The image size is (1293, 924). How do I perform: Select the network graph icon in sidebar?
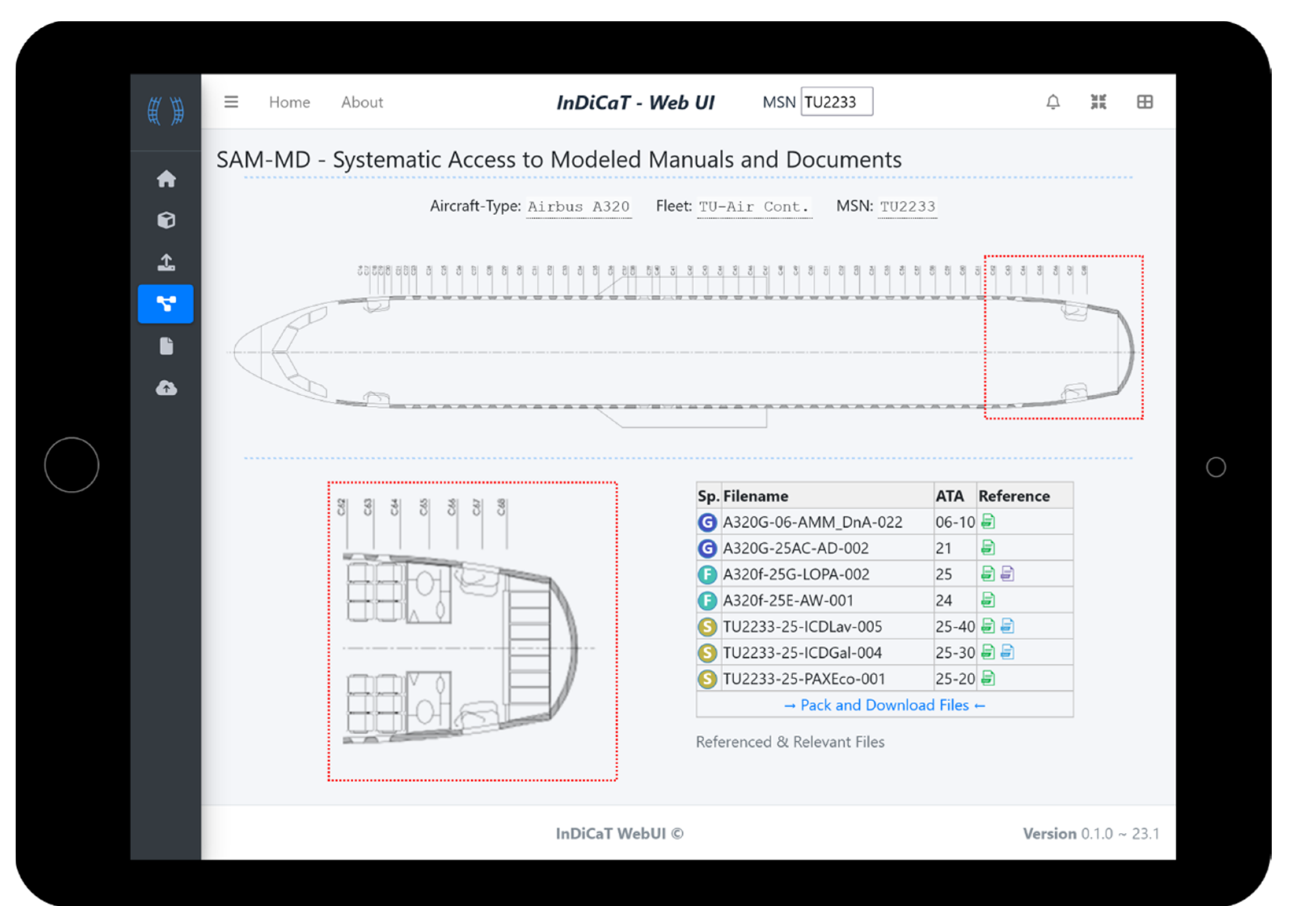(x=166, y=304)
